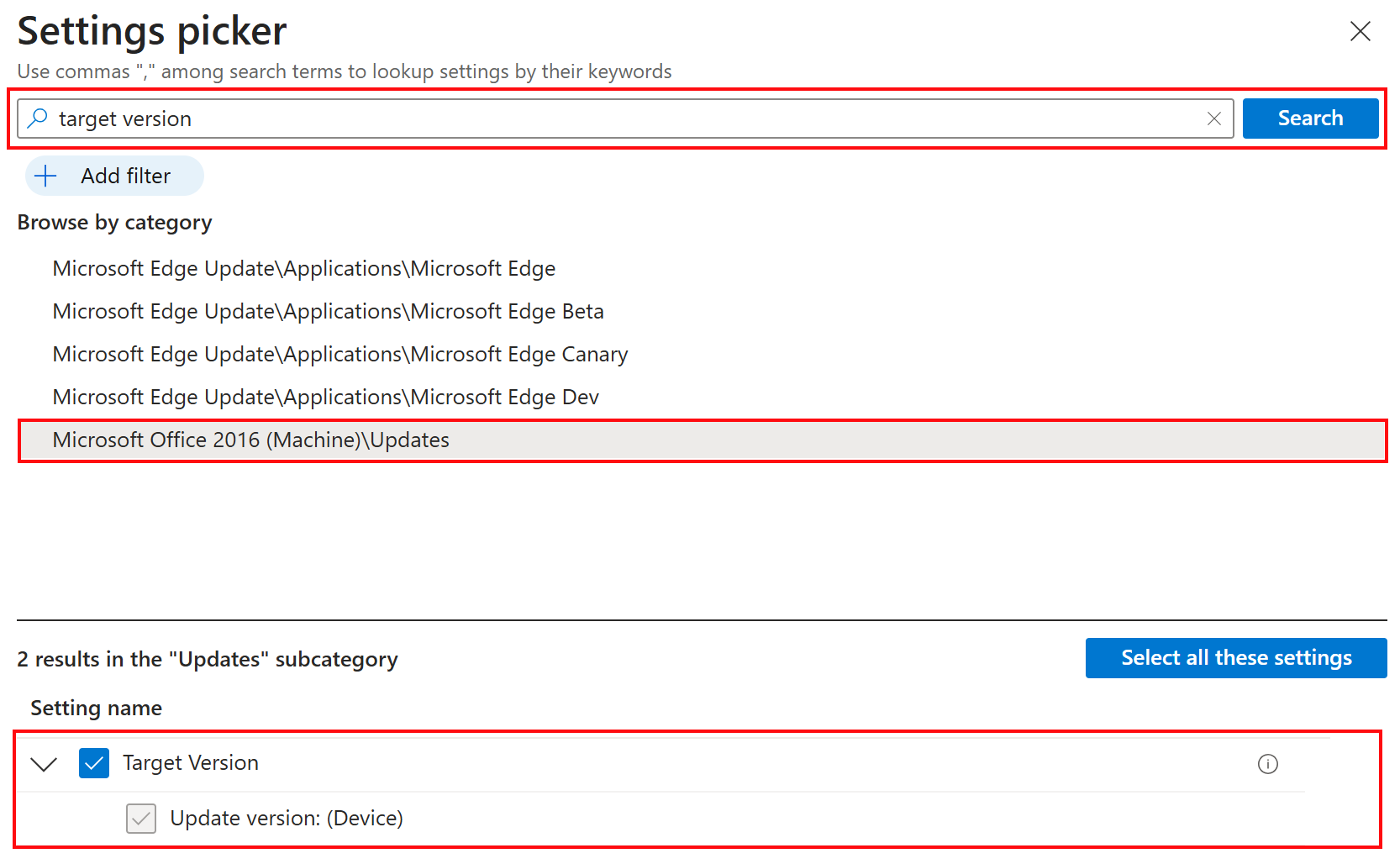Click the Target Version setting name
Viewport: 1400px width, 864px height.
[x=191, y=762]
